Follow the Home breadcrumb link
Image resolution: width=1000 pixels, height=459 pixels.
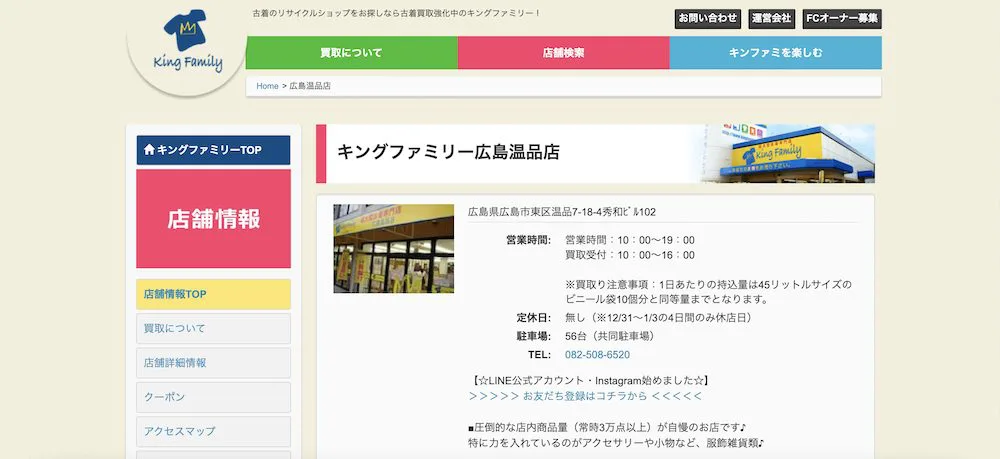pos(267,86)
